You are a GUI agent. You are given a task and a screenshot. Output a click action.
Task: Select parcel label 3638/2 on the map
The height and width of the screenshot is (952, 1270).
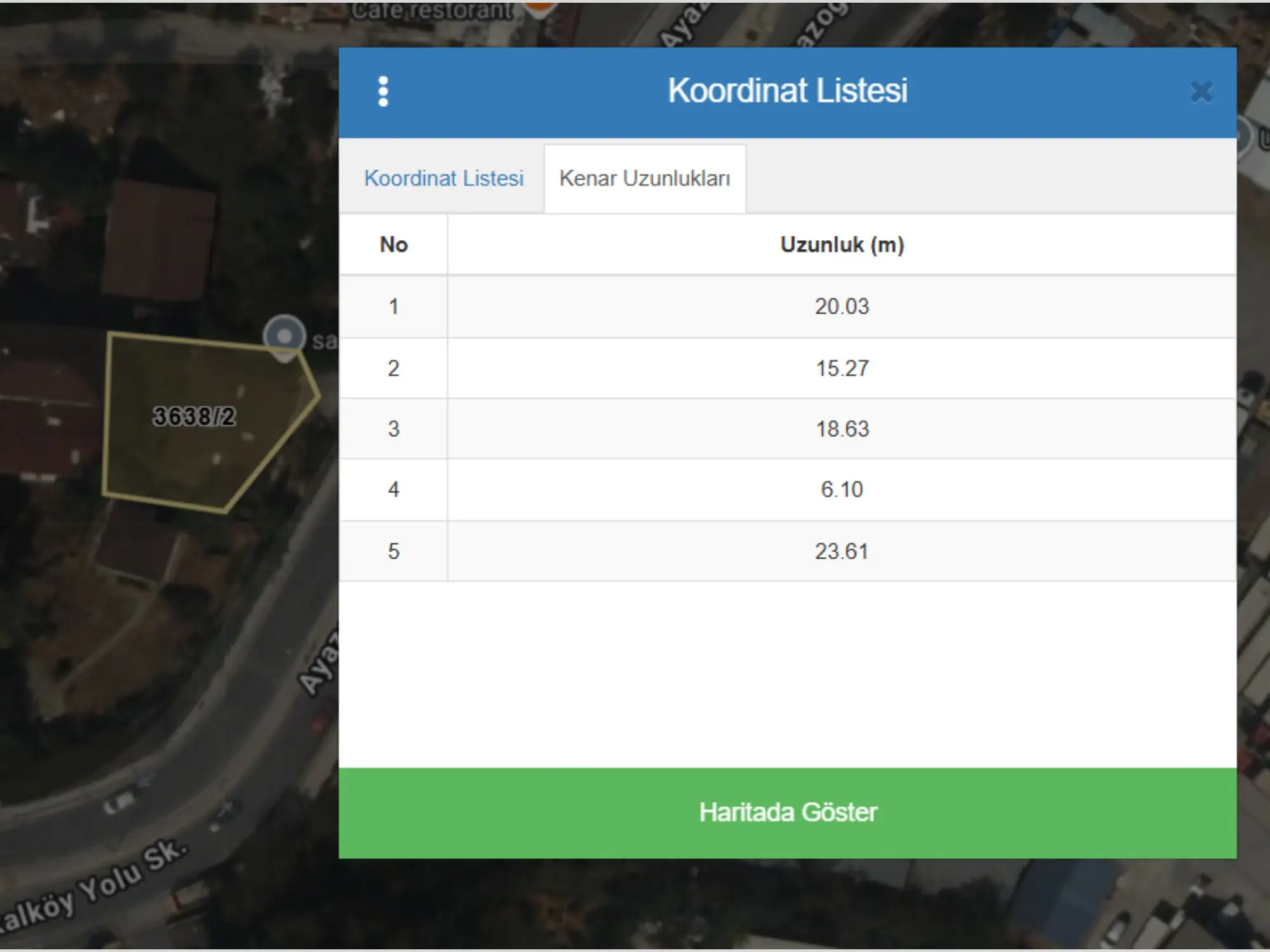194,416
